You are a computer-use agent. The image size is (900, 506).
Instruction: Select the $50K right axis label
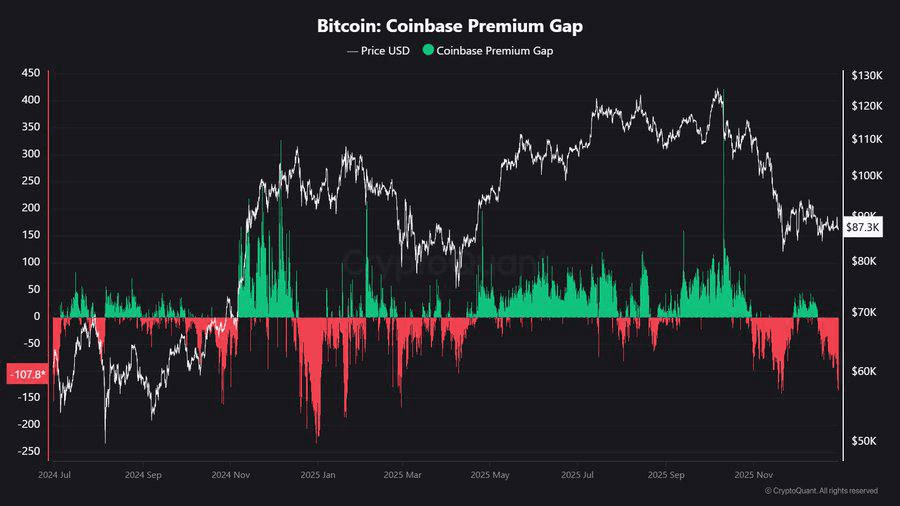coord(863,441)
